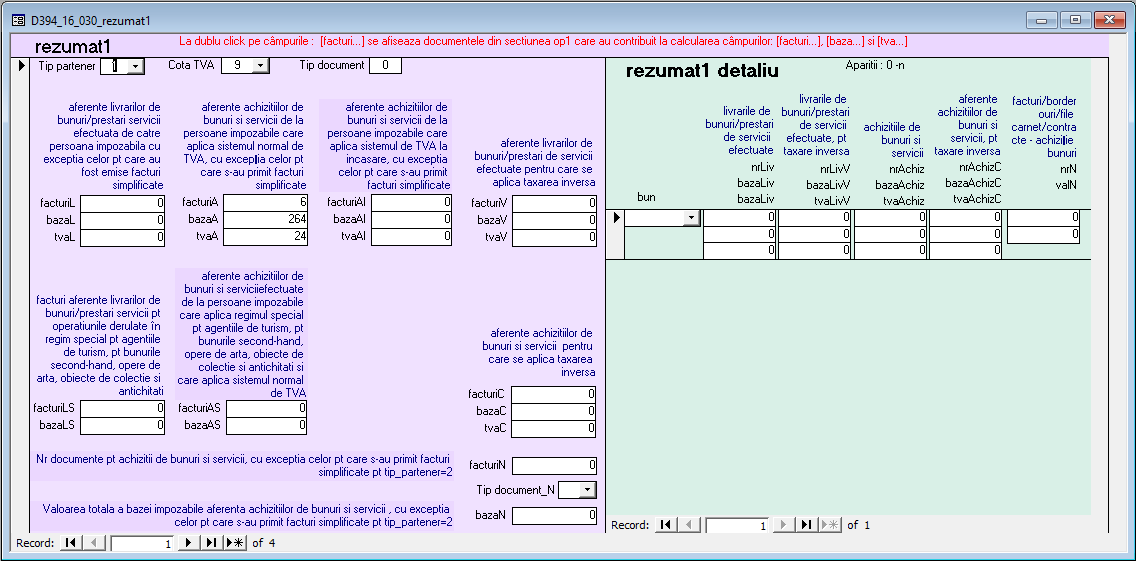This screenshot has height=561, width=1136.
Task: Click the tvaL field
Action: pos(122,238)
